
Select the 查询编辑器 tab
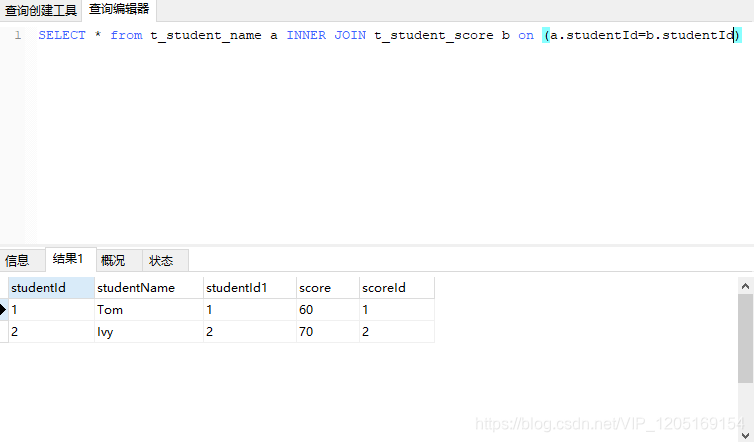(119, 10)
